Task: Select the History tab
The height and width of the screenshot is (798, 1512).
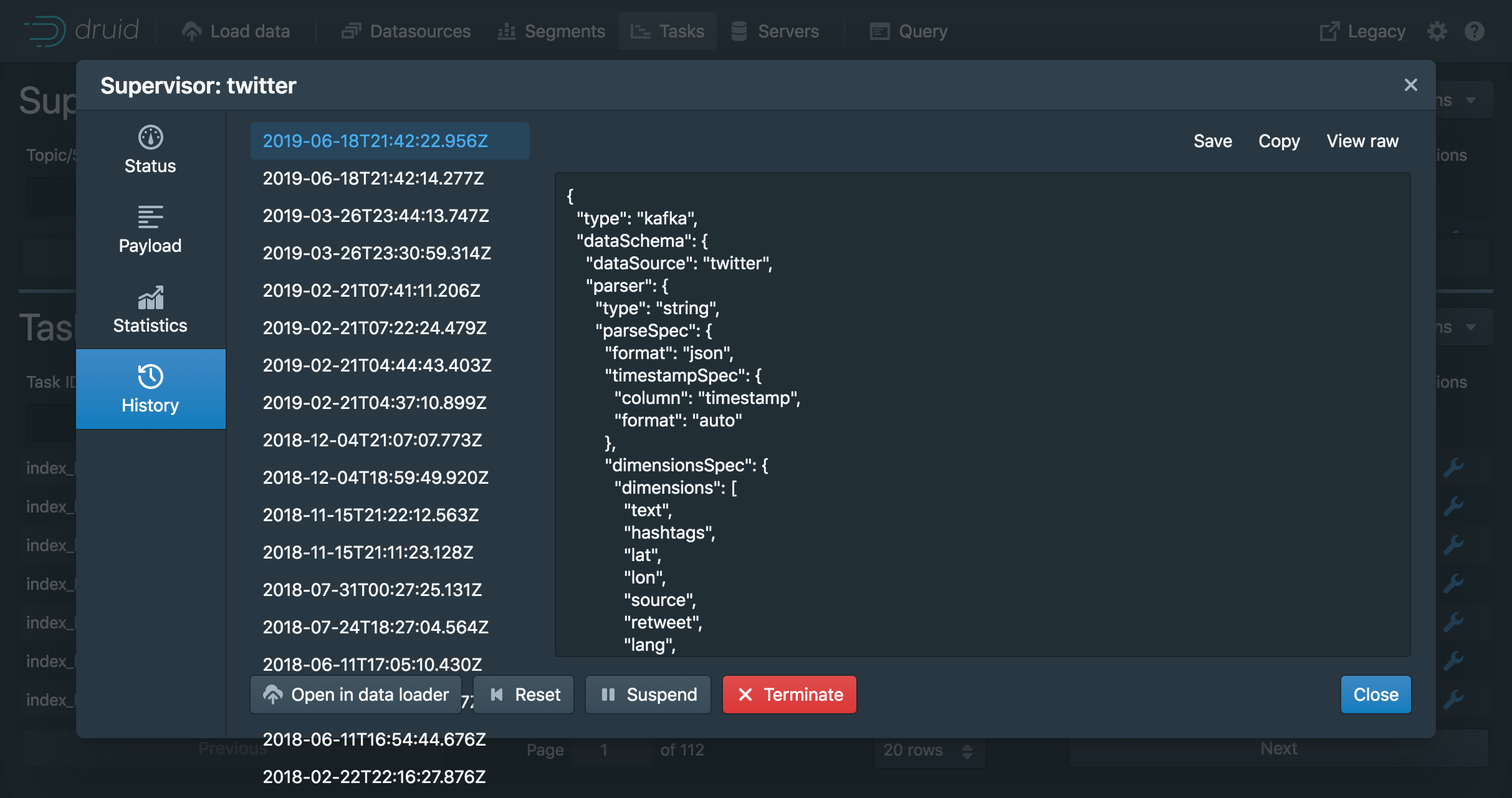Action: coord(150,389)
